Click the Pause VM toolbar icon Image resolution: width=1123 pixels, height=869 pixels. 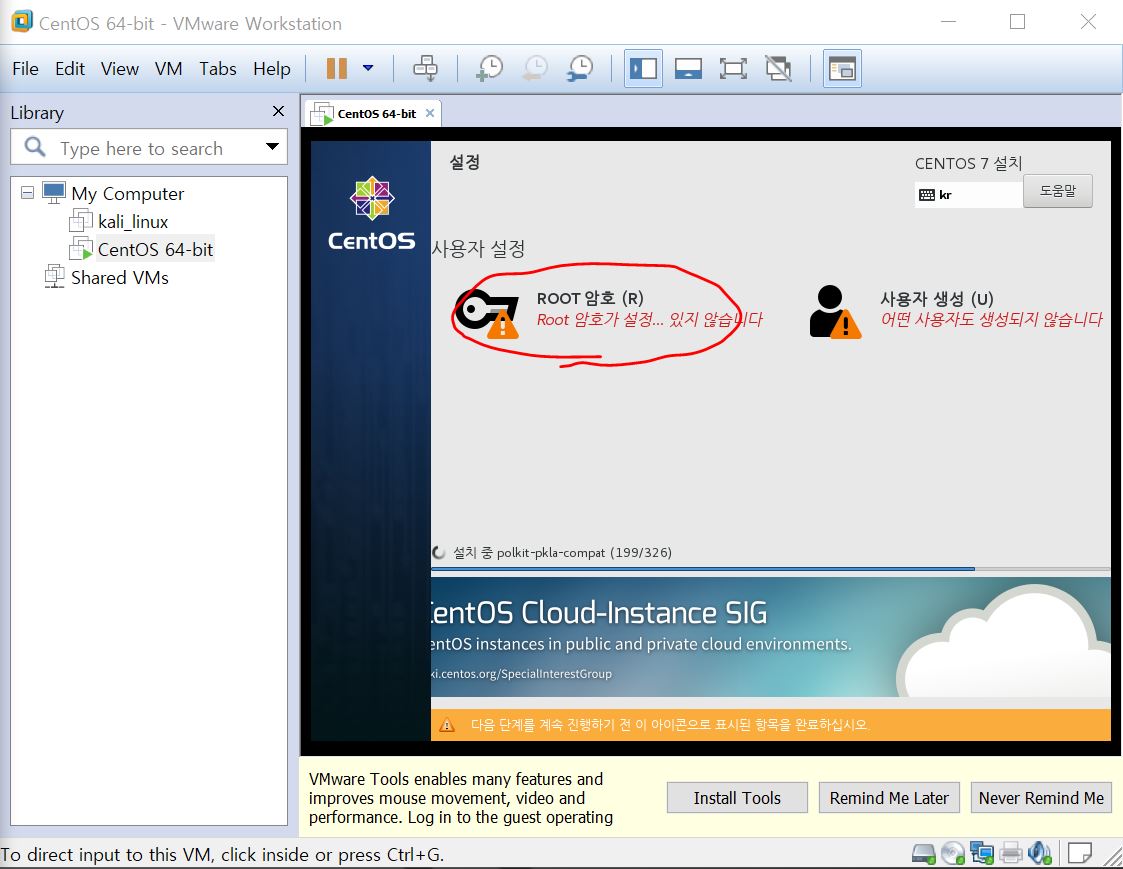337,69
